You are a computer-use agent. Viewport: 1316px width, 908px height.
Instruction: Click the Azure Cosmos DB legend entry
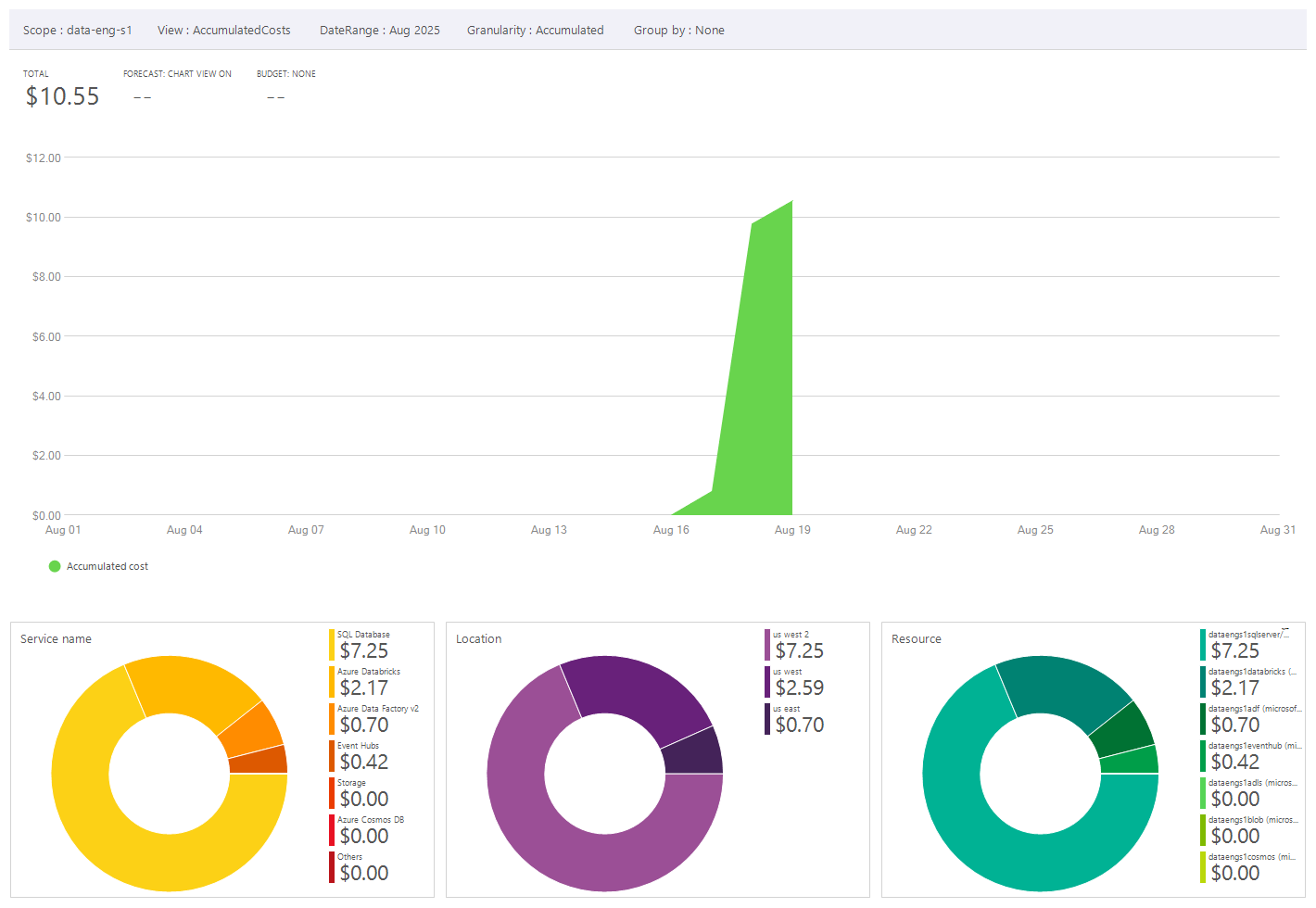(x=368, y=830)
